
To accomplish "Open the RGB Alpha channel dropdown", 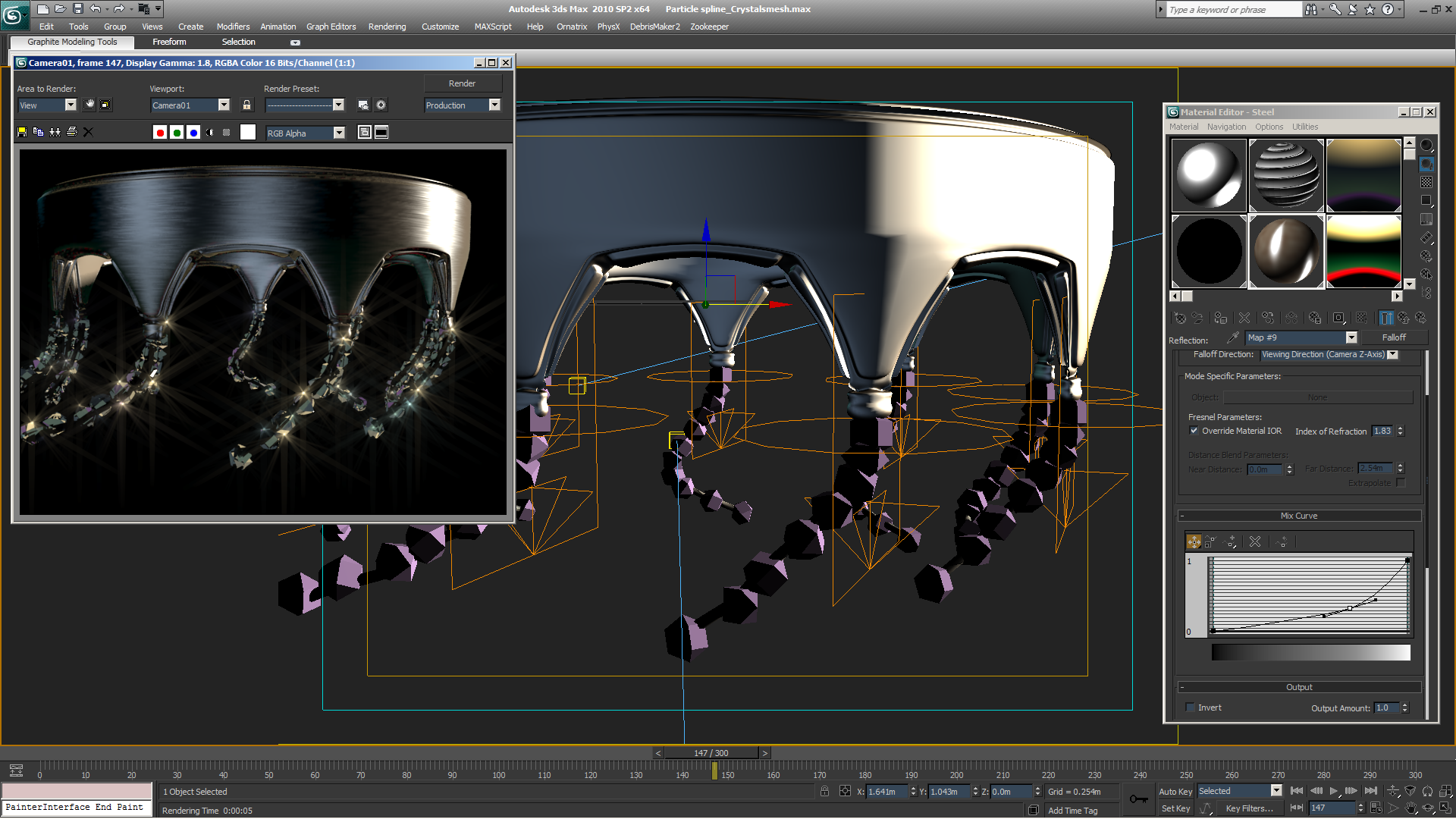I will tap(339, 133).
